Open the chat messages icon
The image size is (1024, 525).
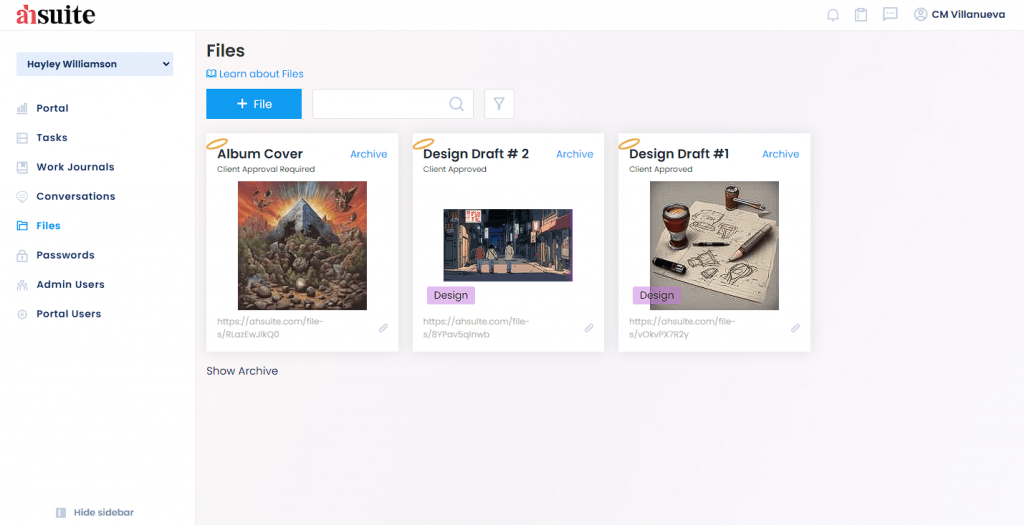tap(890, 15)
